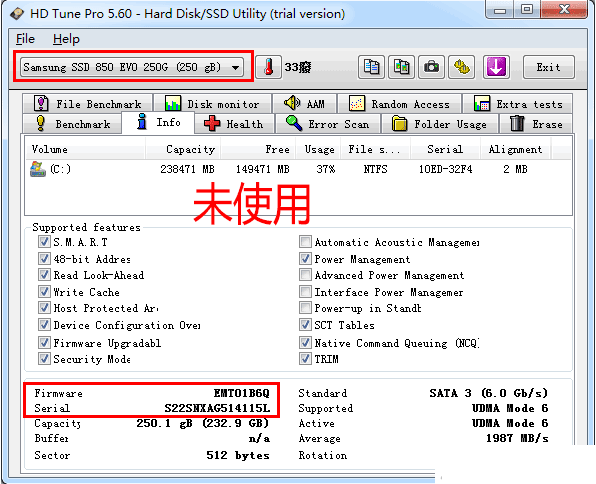Click the copy screenshot to clipboard icon

coord(401,67)
